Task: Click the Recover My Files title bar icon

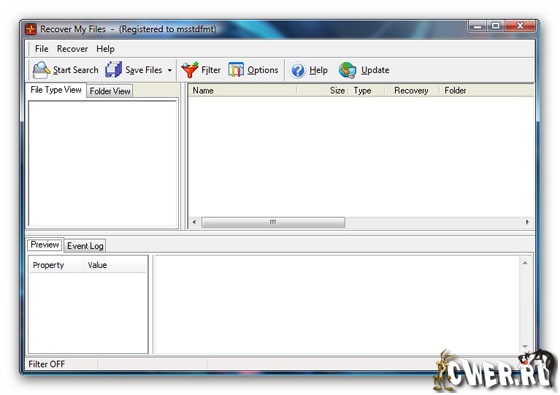Action: click(31, 29)
